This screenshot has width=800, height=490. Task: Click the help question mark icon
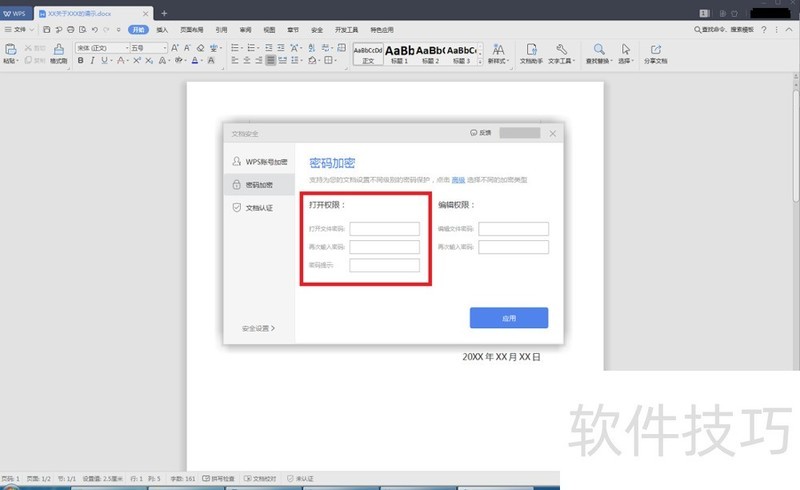(x=764, y=30)
